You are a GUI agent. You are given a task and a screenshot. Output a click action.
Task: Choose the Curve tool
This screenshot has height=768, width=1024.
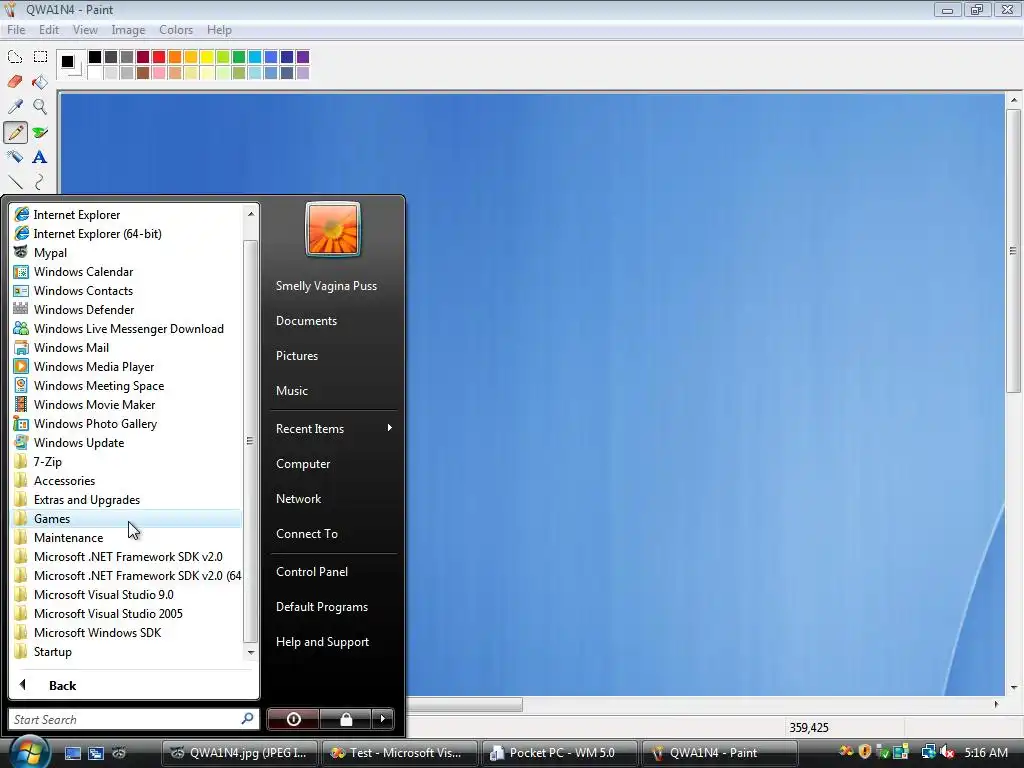tap(40, 182)
